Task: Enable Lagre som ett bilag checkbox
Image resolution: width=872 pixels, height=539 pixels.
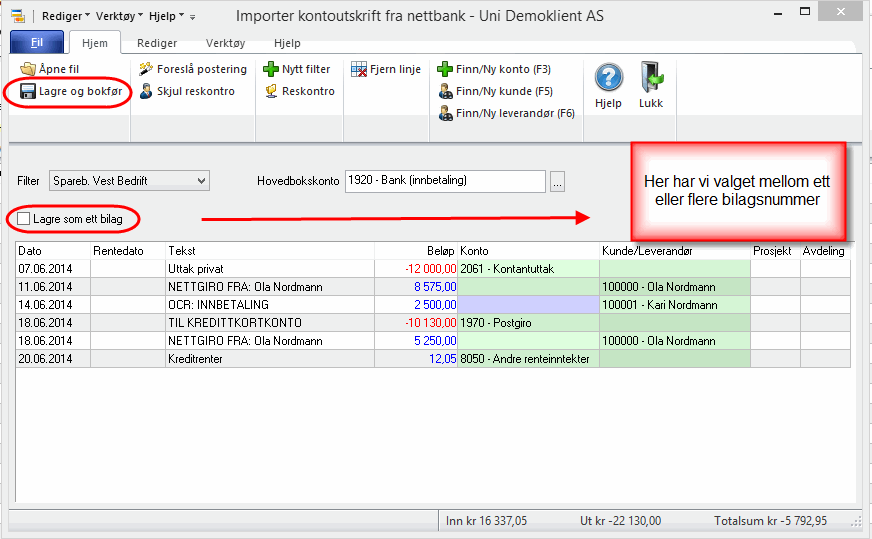Action: click(24, 217)
